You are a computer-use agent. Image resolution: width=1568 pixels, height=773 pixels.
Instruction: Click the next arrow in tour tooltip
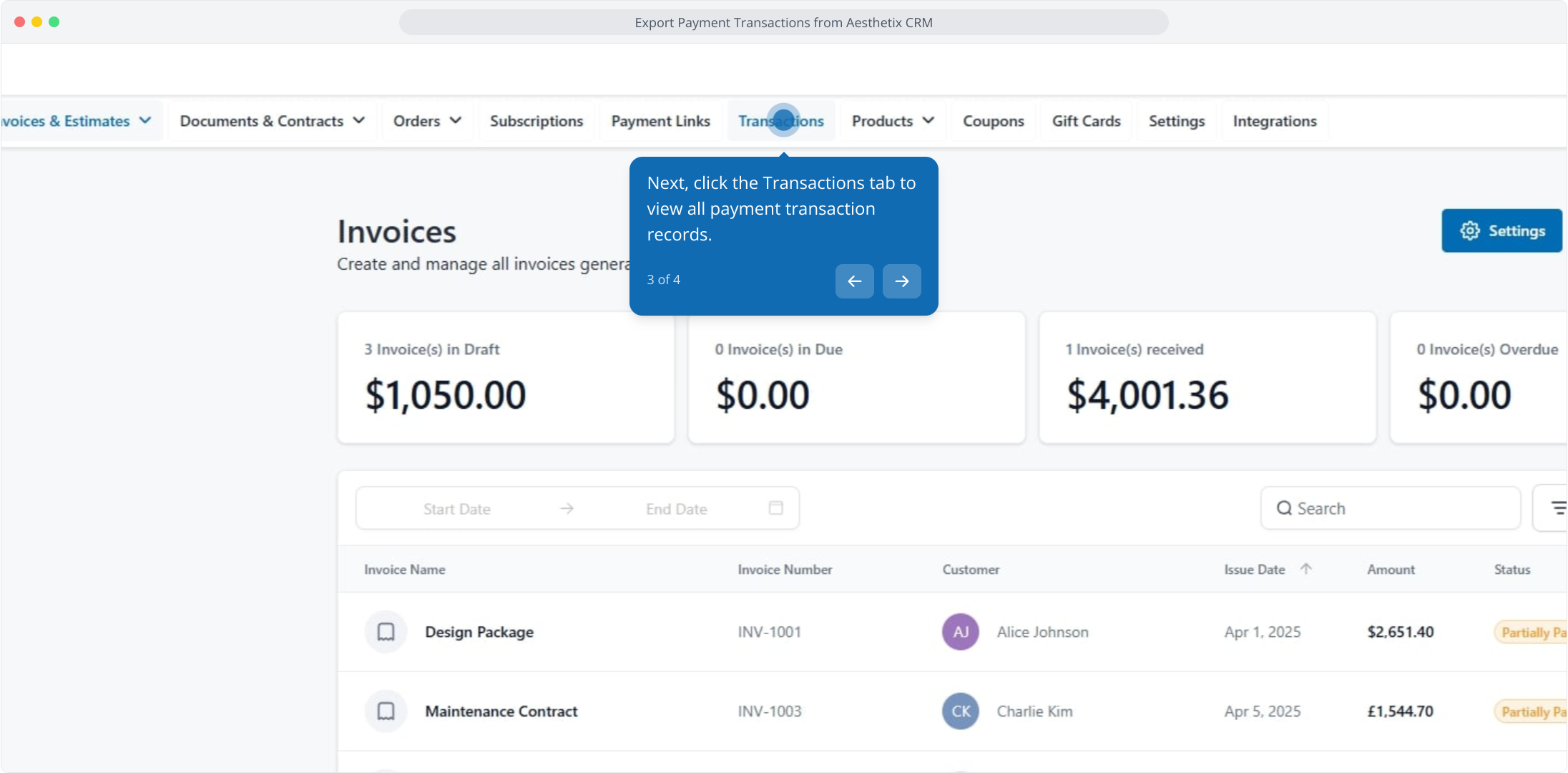coord(901,281)
